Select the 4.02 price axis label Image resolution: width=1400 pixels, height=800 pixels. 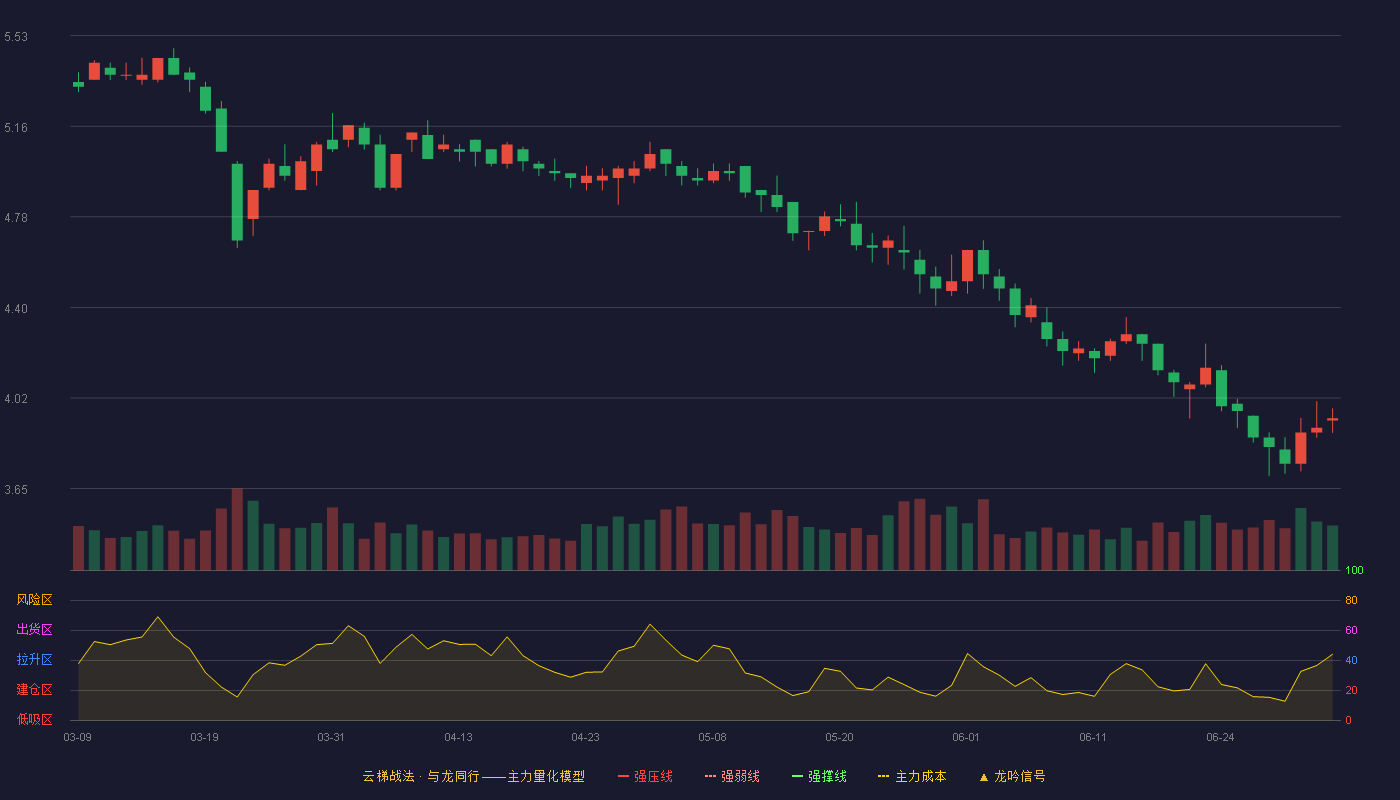tap(16, 399)
